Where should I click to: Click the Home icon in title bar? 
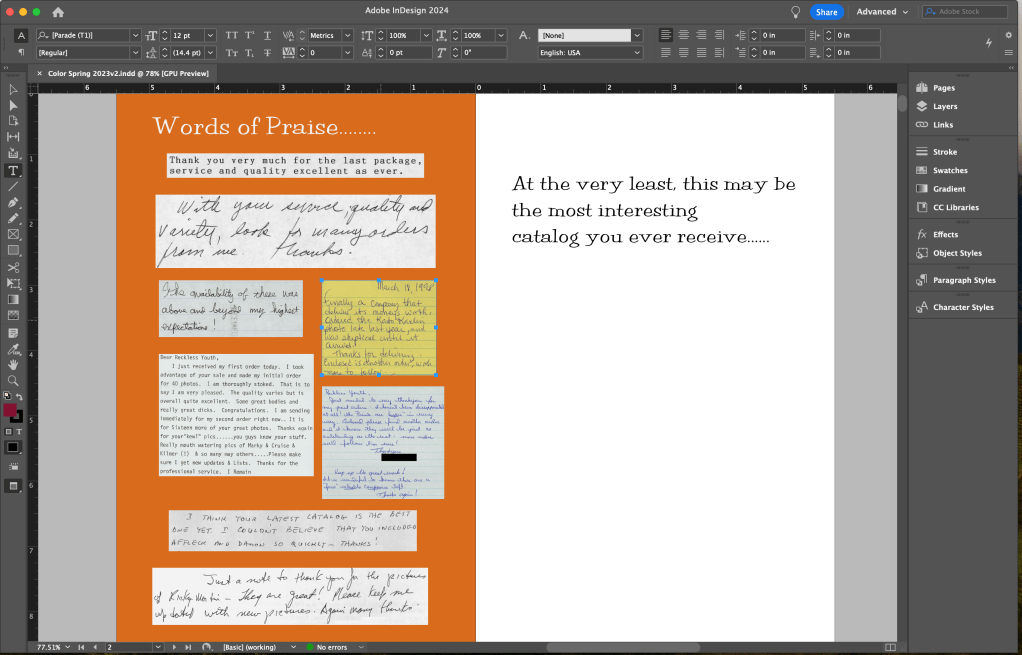click(58, 12)
